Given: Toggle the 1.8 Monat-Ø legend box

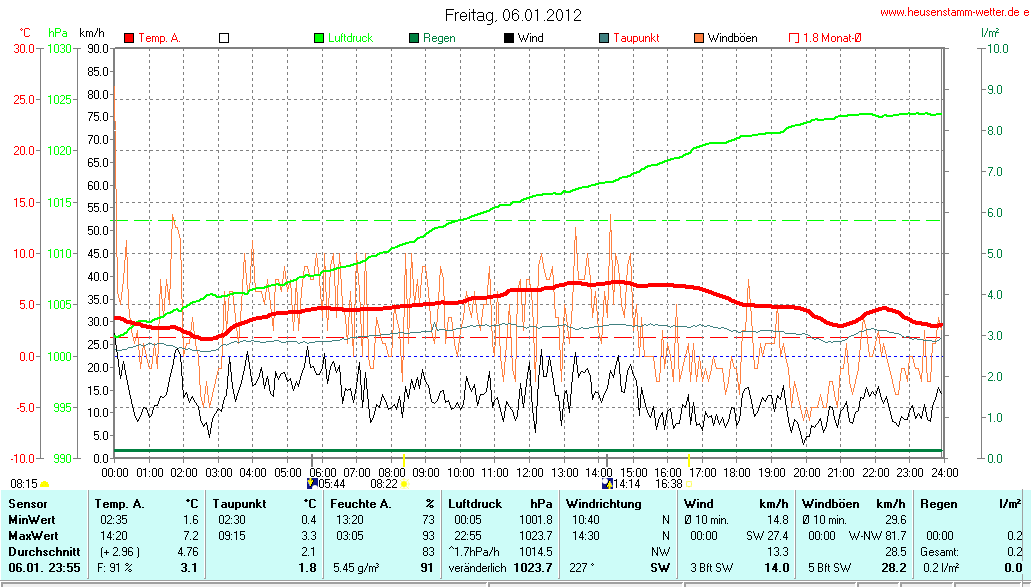Looking at the screenshot, I should (x=794, y=38).
